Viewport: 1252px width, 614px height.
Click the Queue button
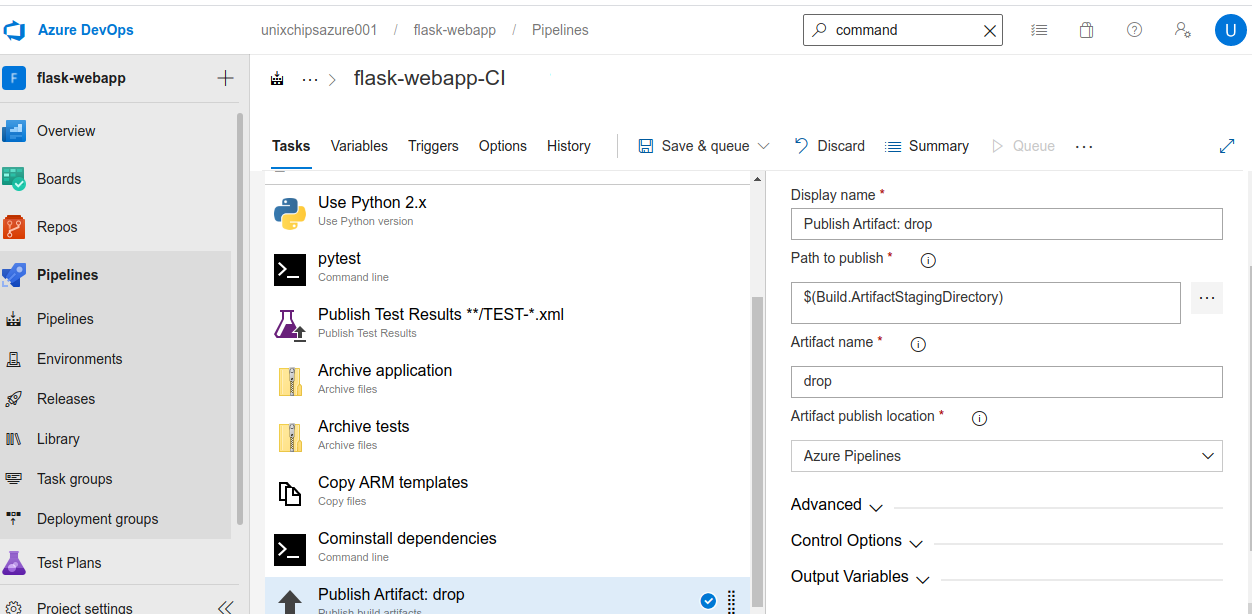tap(1023, 146)
